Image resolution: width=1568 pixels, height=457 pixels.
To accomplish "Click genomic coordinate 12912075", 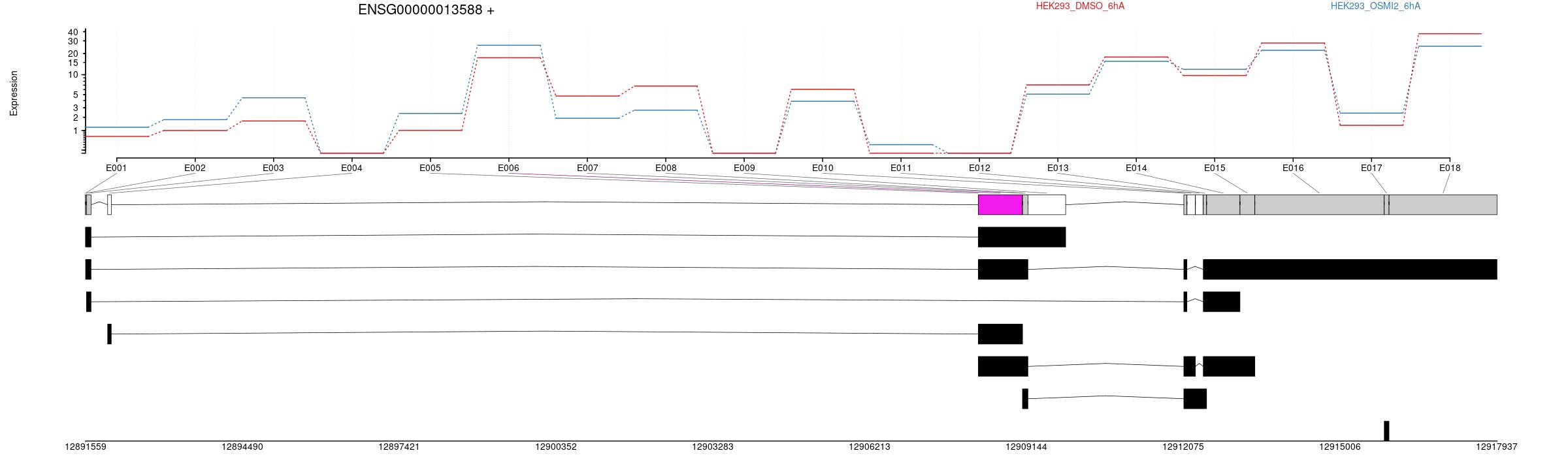I will [1183, 447].
